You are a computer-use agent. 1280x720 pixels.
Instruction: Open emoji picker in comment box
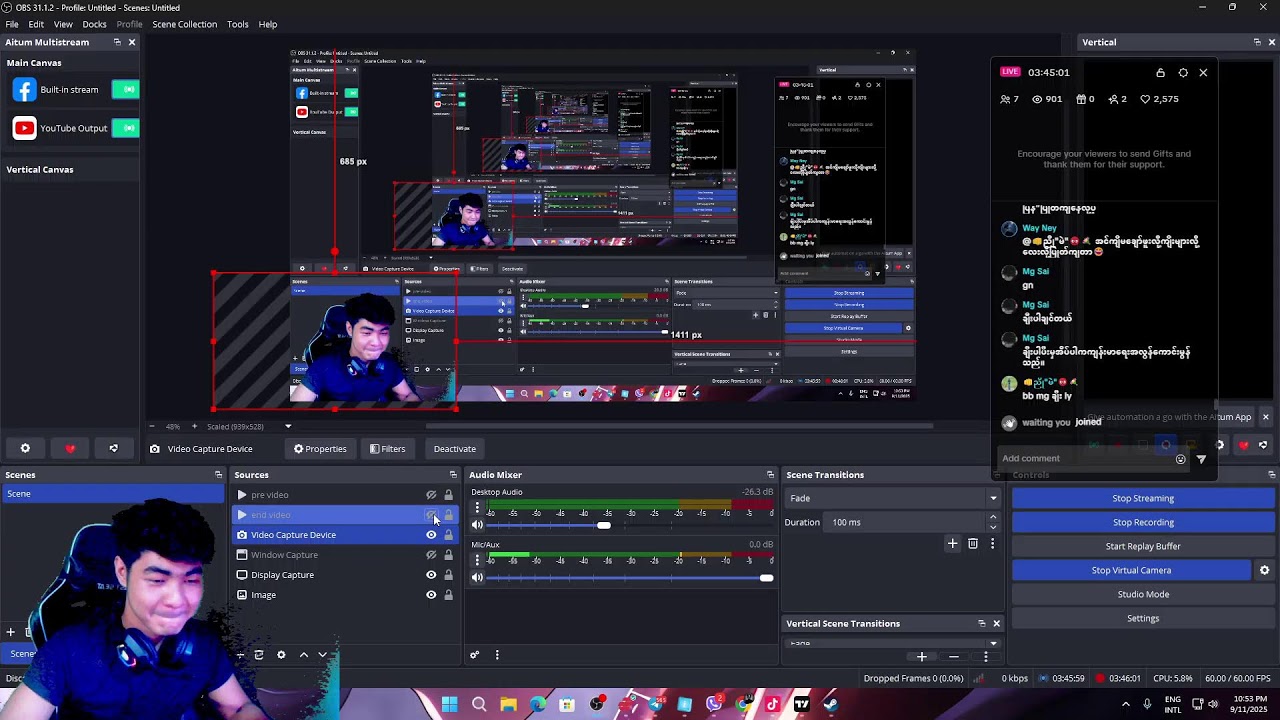click(x=1181, y=459)
